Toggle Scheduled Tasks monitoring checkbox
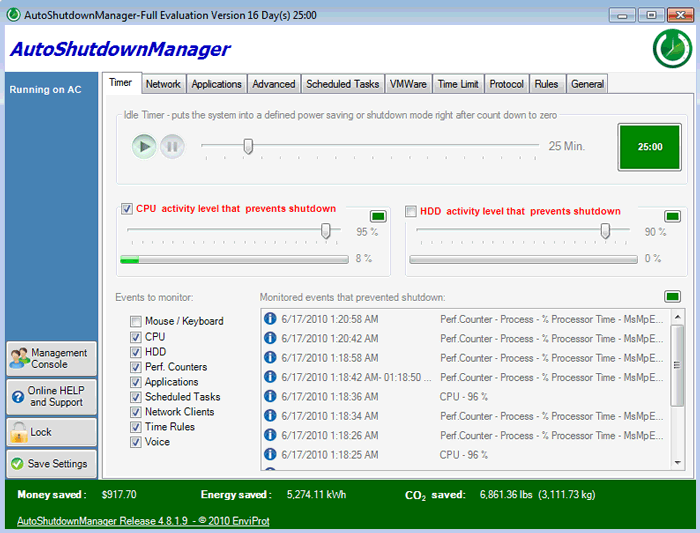The image size is (700, 533). click(x=136, y=397)
